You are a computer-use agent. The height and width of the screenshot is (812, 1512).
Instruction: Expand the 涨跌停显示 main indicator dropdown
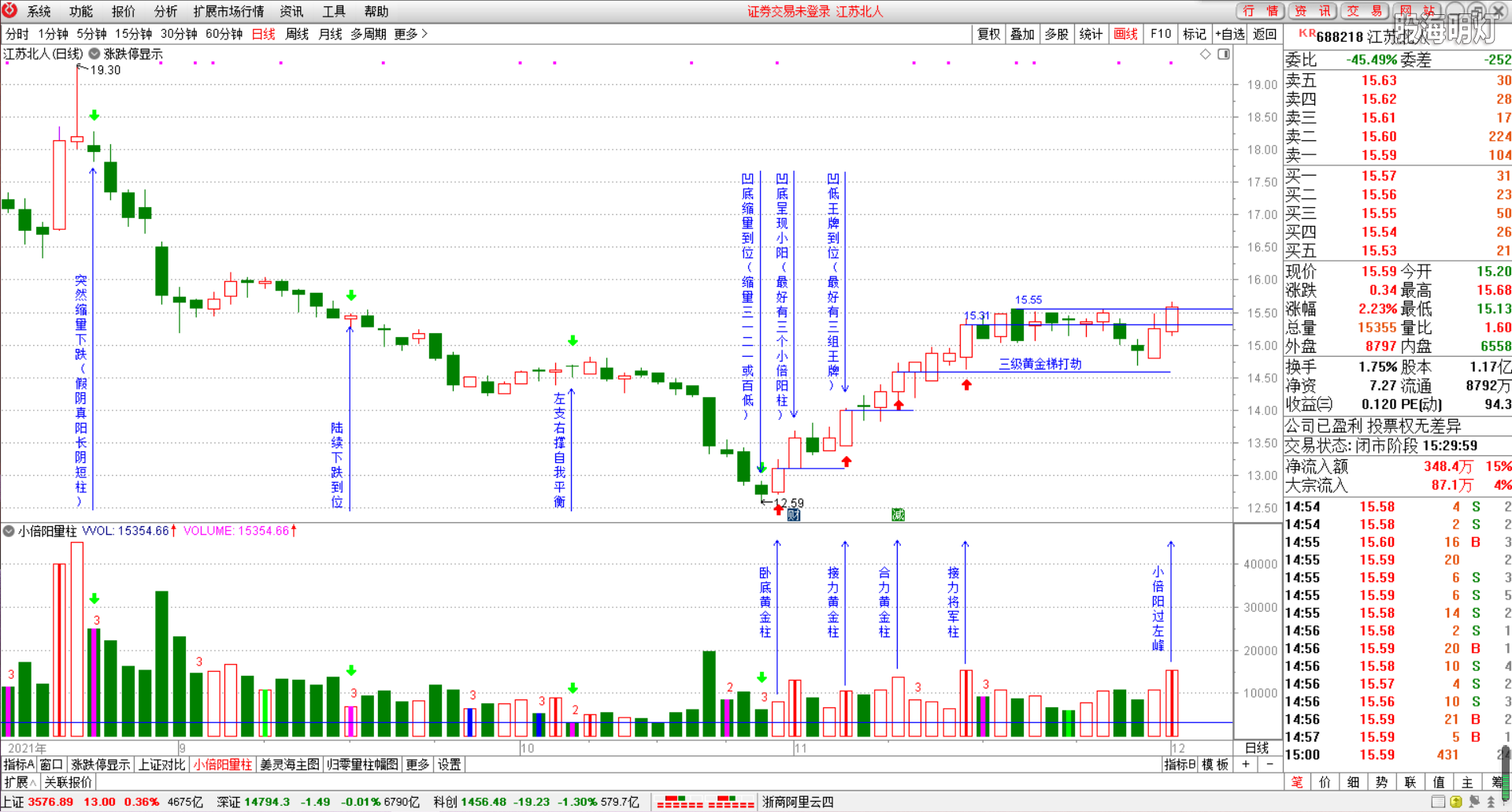(94, 54)
